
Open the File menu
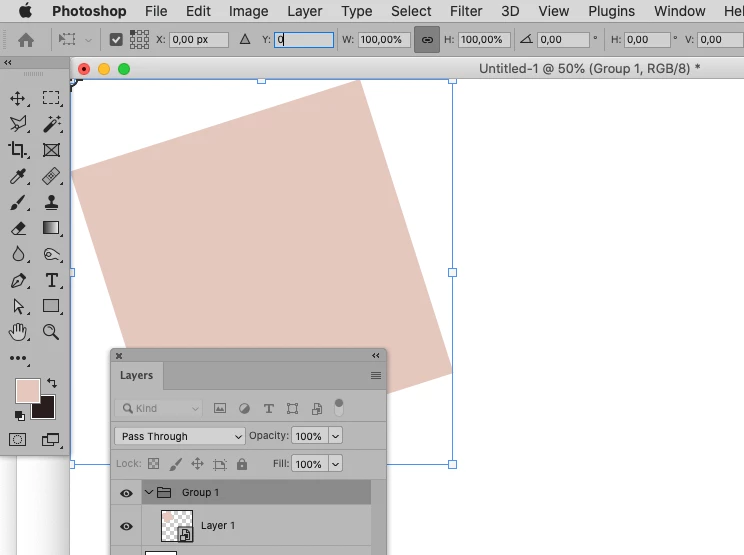click(156, 11)
